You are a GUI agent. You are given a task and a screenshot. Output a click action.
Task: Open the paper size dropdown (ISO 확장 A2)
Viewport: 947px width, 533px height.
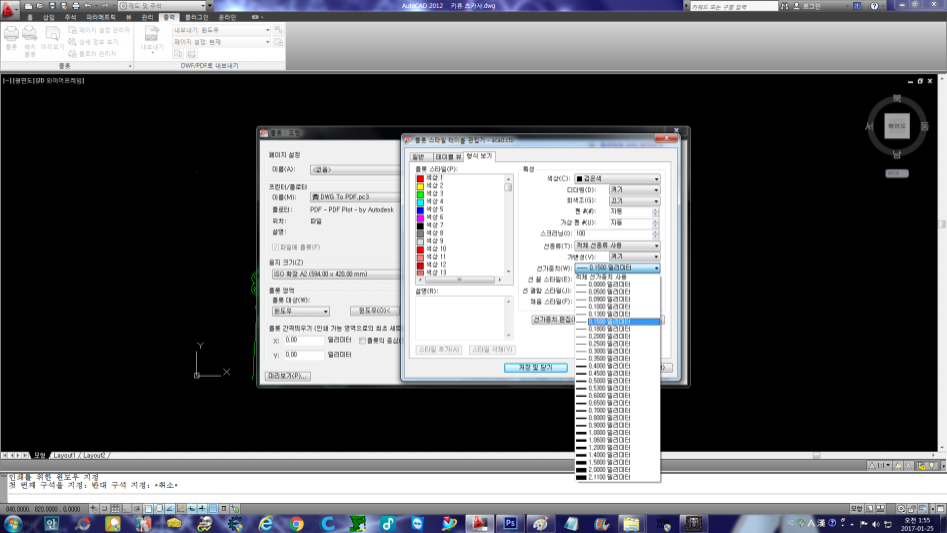335,274
